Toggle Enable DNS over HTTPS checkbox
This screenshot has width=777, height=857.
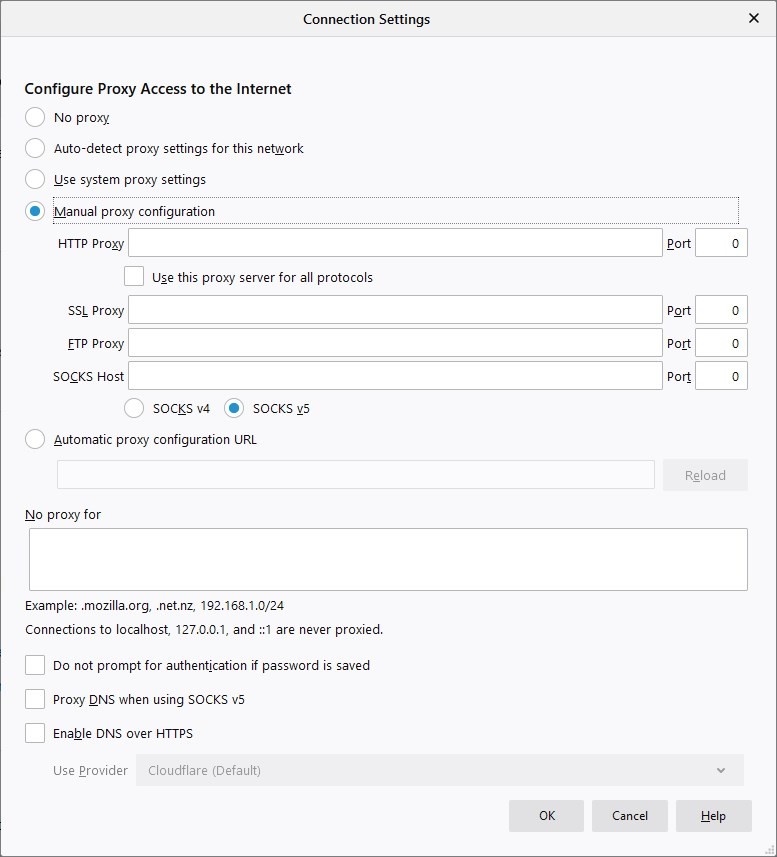[35, 733]
